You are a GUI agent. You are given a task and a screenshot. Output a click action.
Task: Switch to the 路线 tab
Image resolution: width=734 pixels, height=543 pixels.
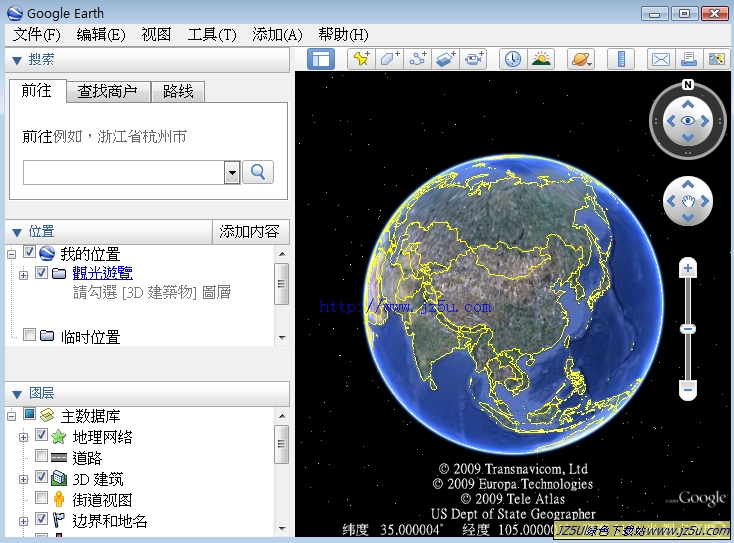(178, 91)
